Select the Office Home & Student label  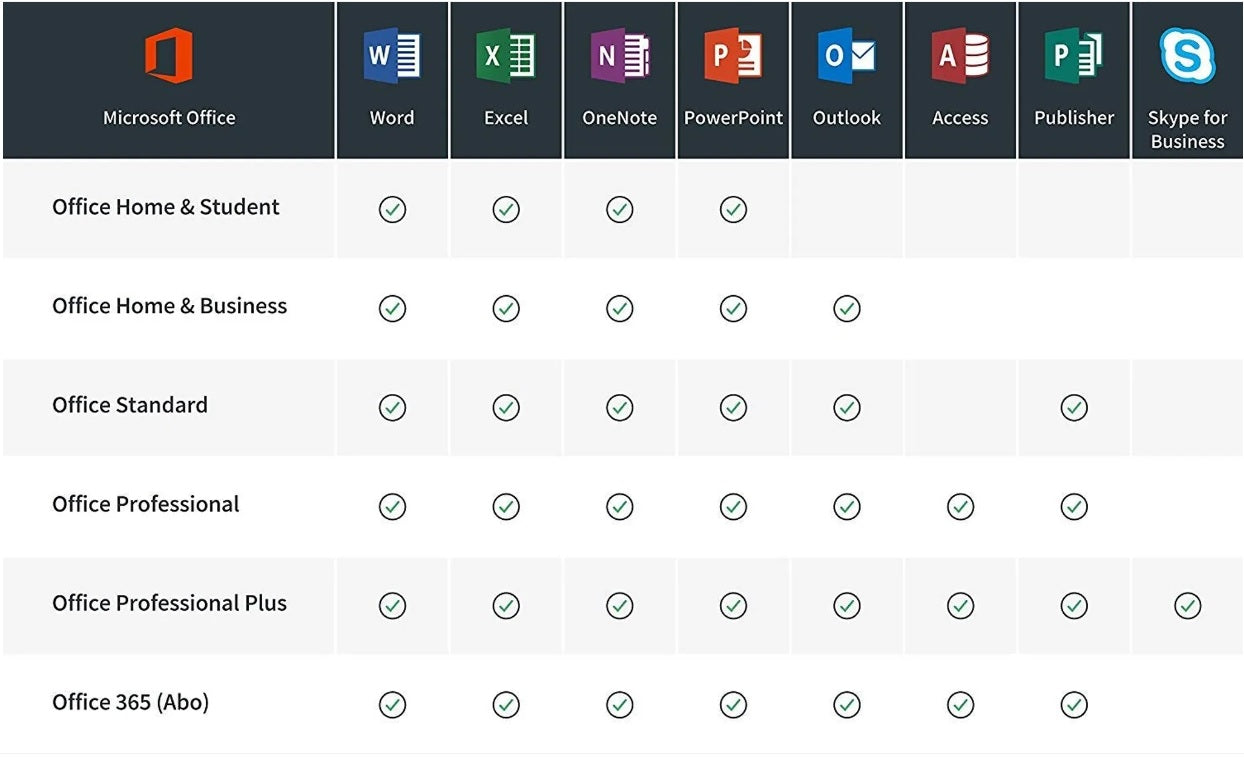(x=166, y=207)
